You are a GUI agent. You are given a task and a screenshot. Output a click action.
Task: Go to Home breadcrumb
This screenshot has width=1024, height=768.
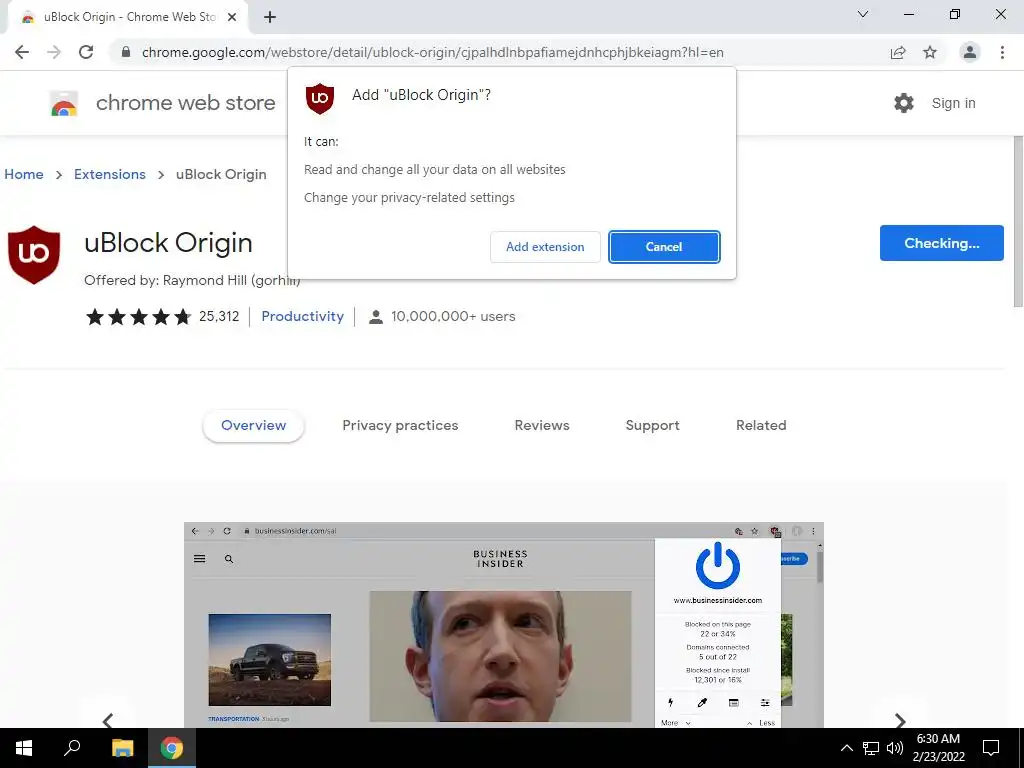[24, 174]
